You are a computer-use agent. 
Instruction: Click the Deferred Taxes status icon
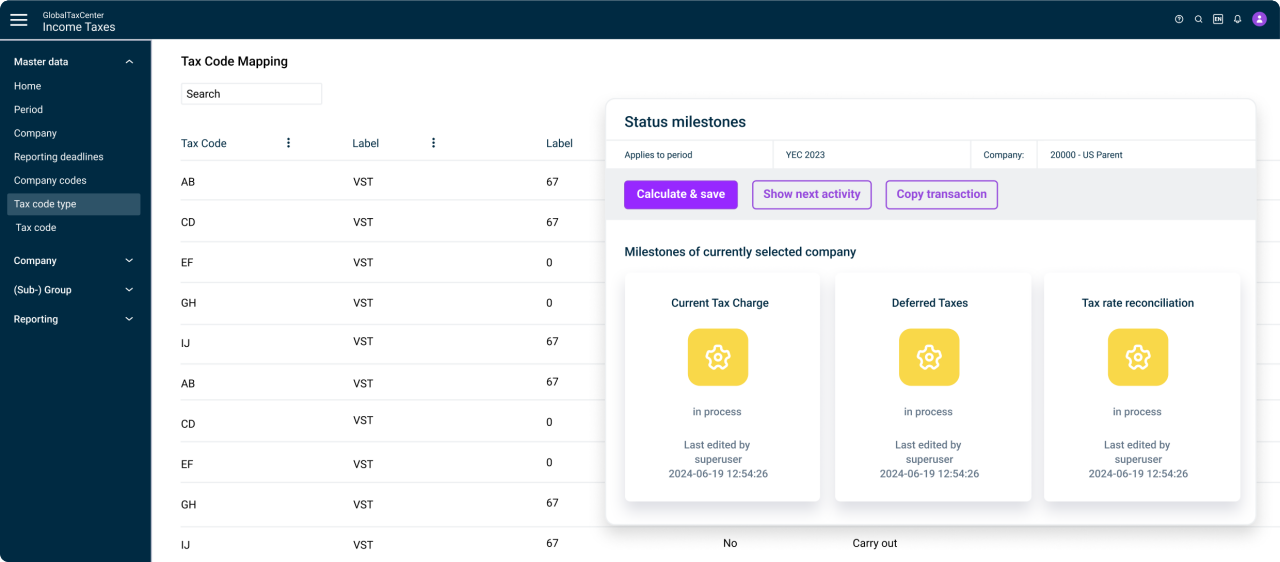(x=929, y=357)
